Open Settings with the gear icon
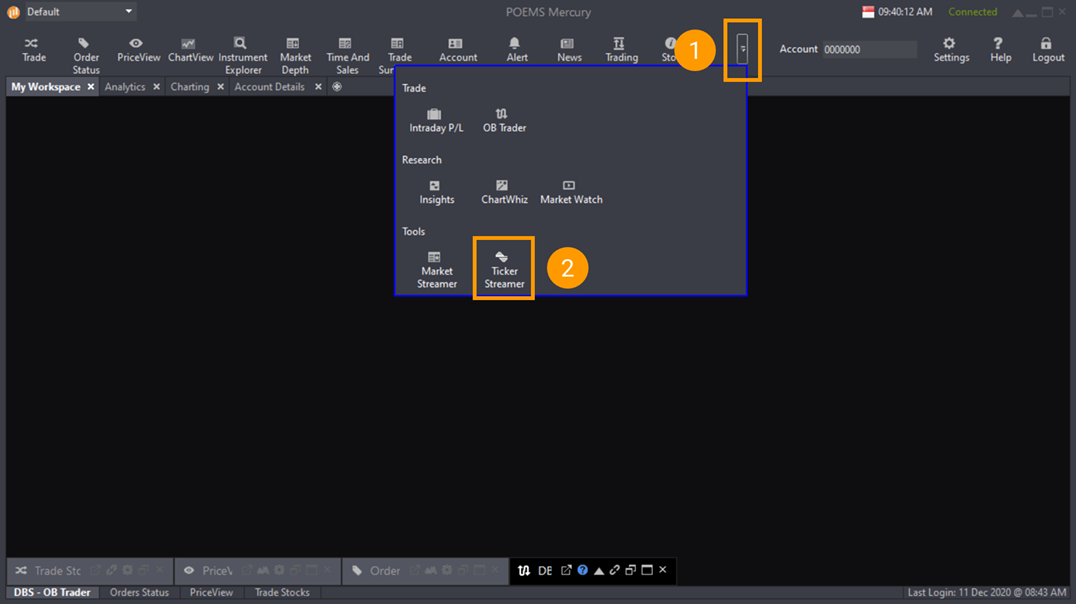Image resolution: width=1076 pixels, height=604 pixels. (x=950, y=49)
